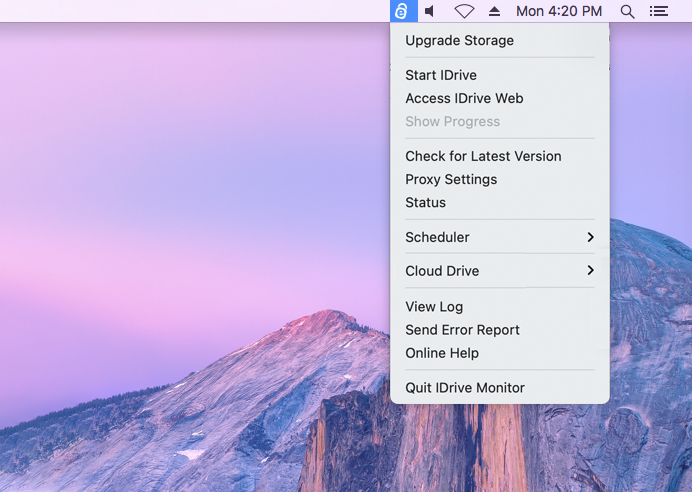Open Spotlight search magnifier icon
This screenshot has height=492, width=692.
tap(627, 11)
